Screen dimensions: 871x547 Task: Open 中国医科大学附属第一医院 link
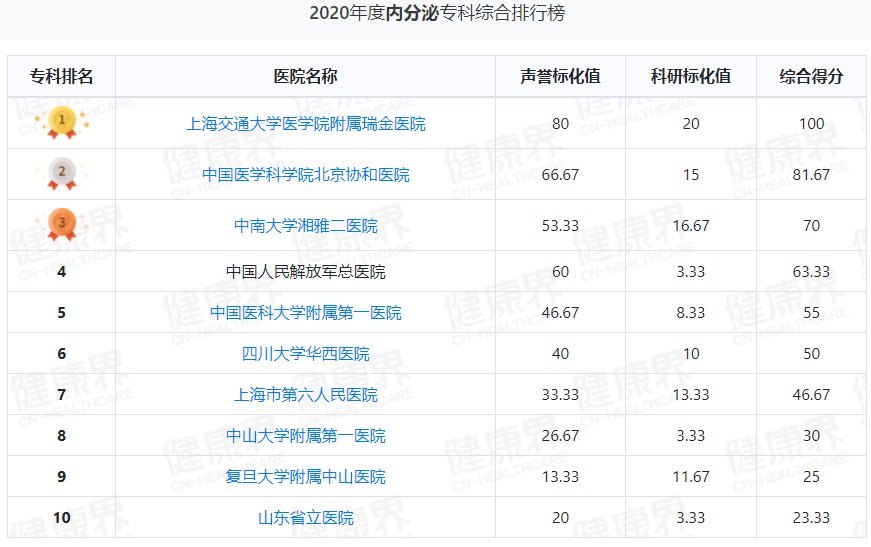coord(306,313)
